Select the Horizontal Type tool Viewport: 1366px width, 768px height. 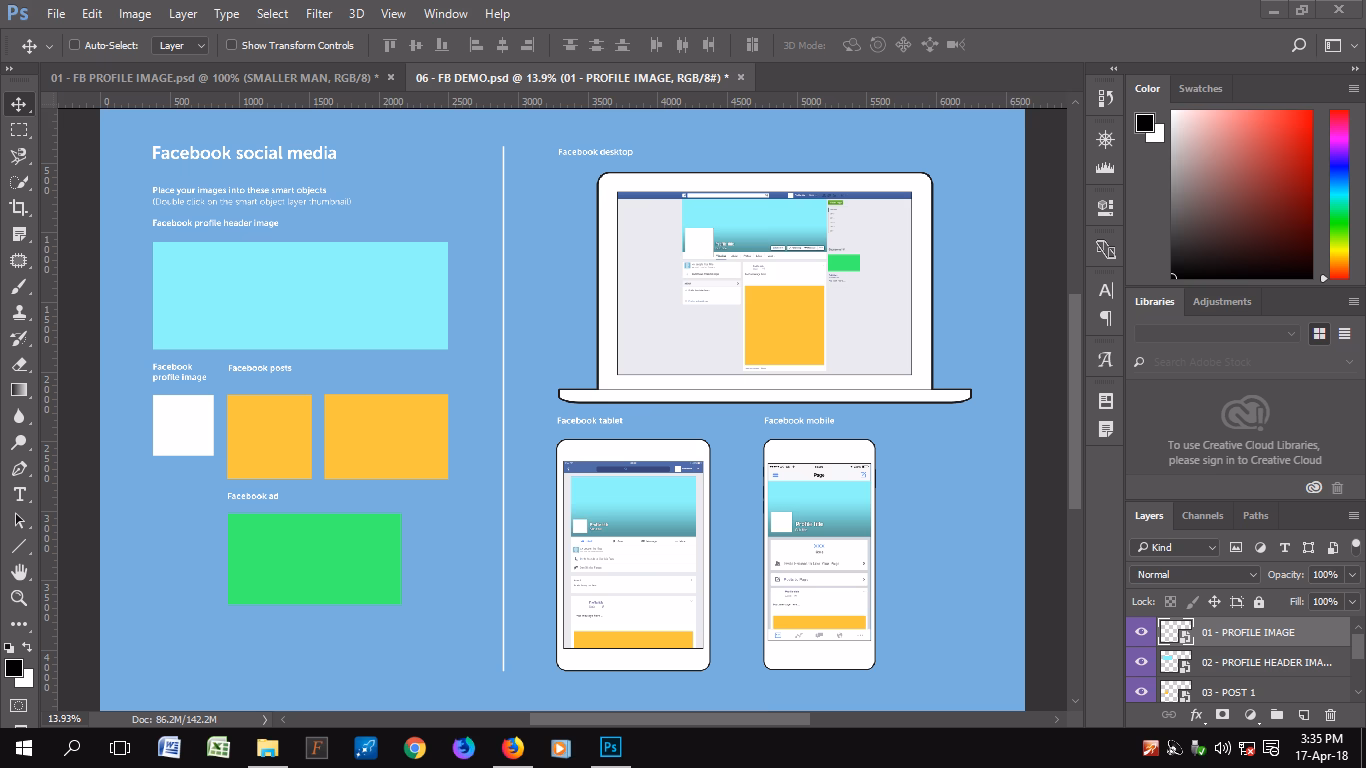(x=19, y=495)
